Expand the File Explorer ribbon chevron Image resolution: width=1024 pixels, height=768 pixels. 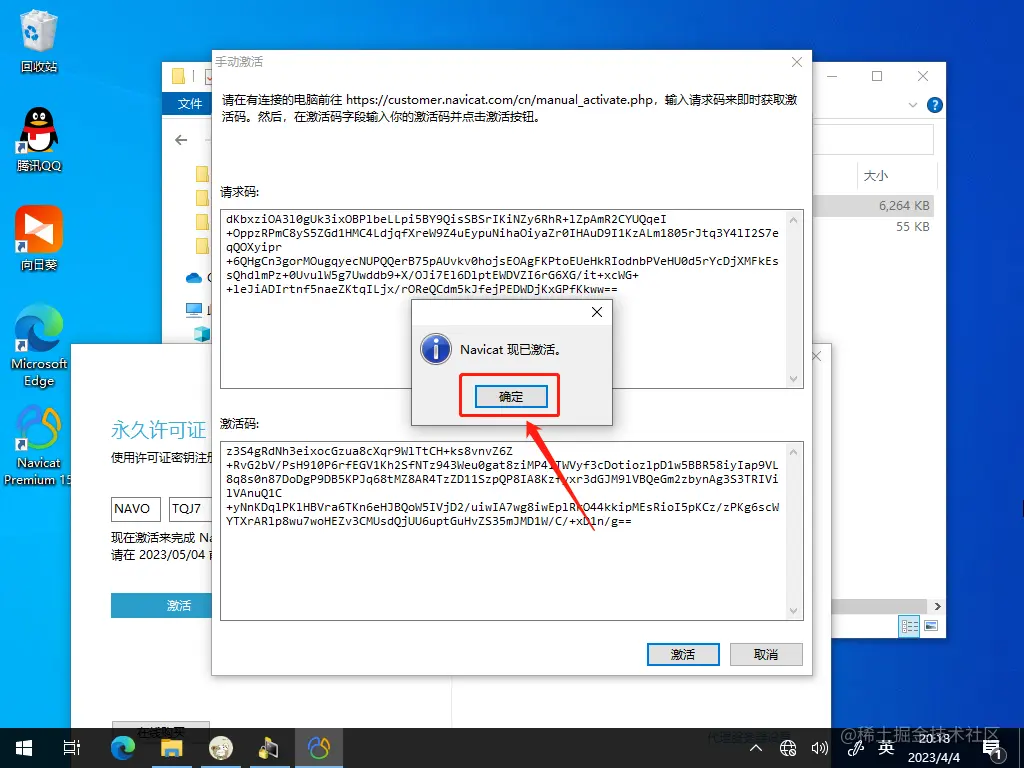click(x=913, y=105)
